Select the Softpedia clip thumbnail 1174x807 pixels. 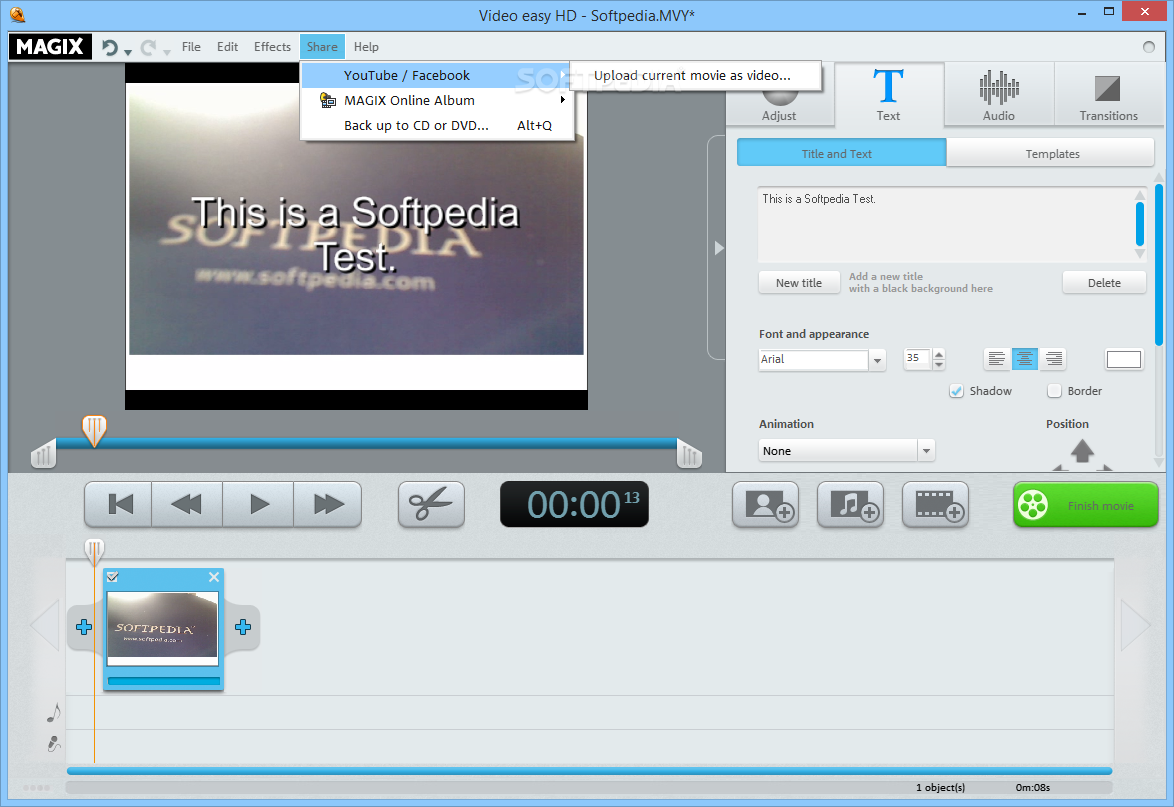point(162,629)
